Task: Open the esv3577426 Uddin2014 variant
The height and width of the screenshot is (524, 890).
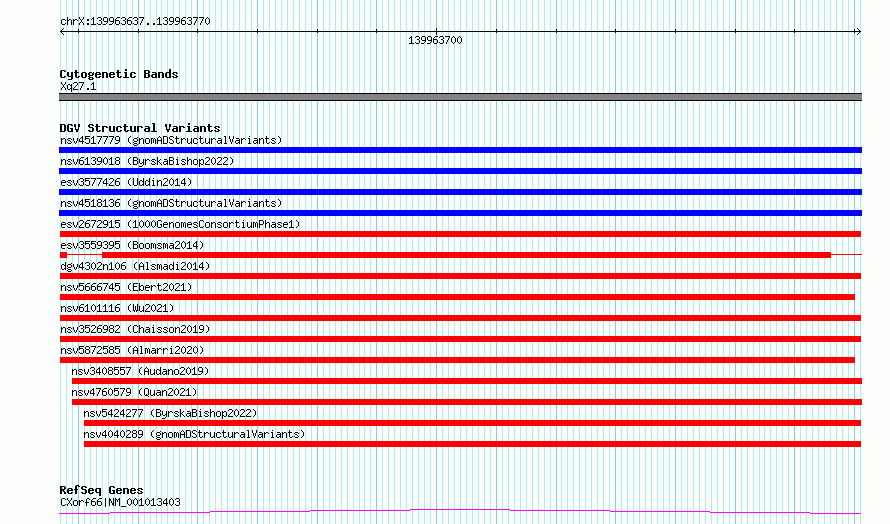Action: [126, 182]
